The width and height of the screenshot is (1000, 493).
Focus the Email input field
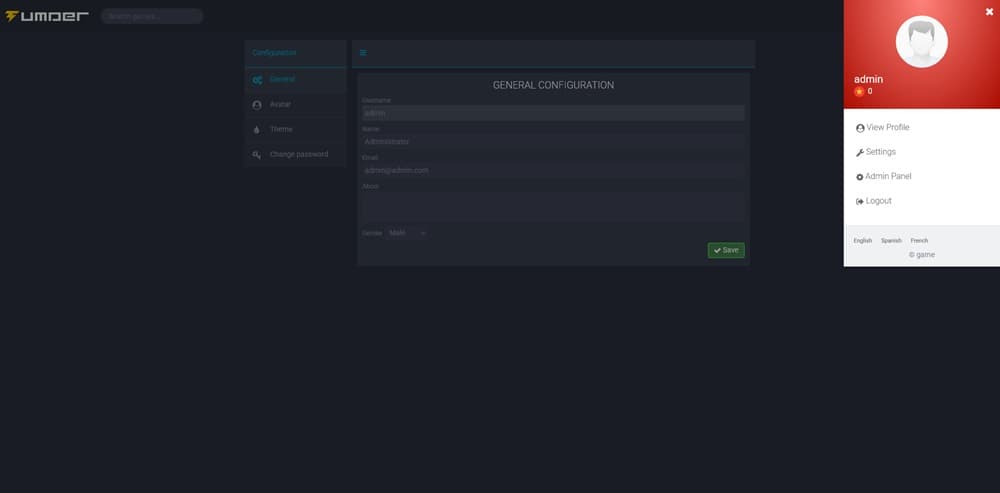(553, 170)
